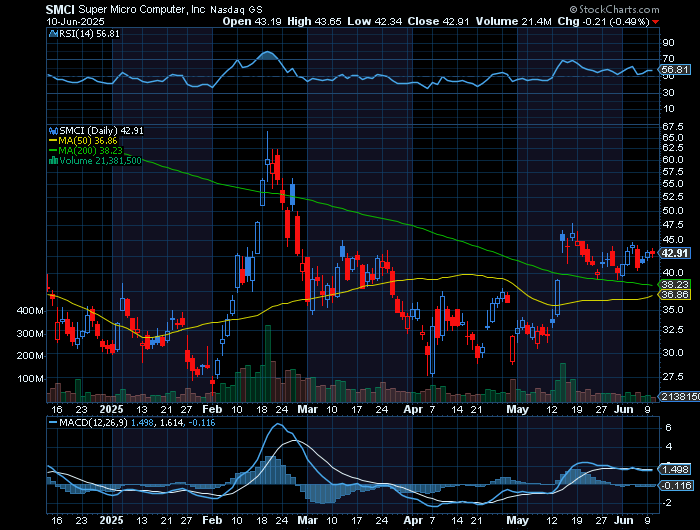
Task: Click the 56.81 RSI value tag on axis
Action: click(675, 70)
